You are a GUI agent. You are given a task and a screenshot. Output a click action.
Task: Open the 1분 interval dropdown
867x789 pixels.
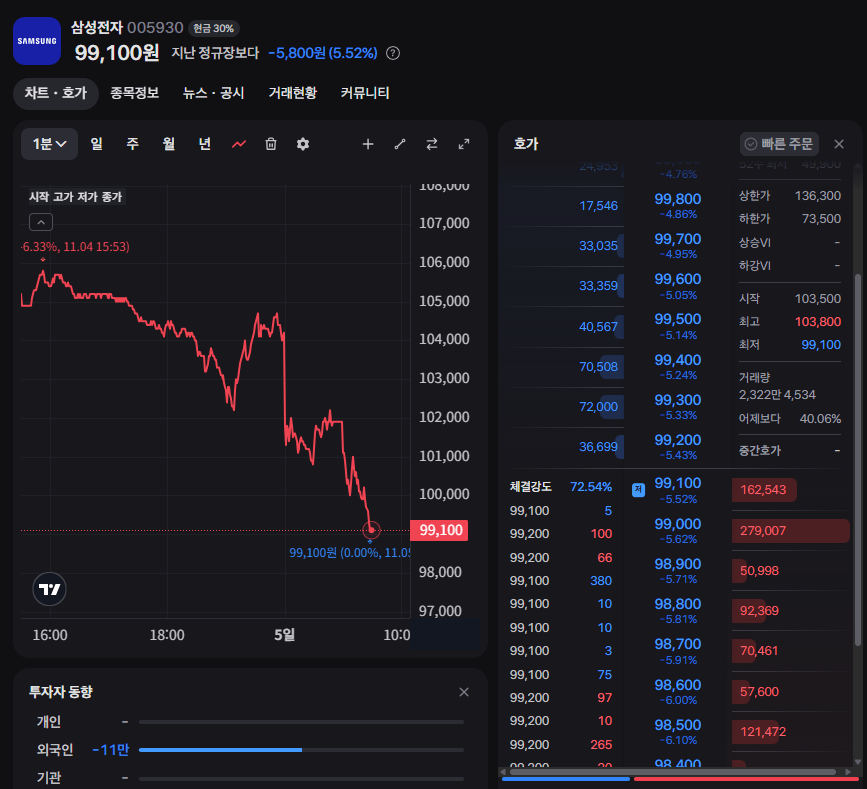[49, 144]
